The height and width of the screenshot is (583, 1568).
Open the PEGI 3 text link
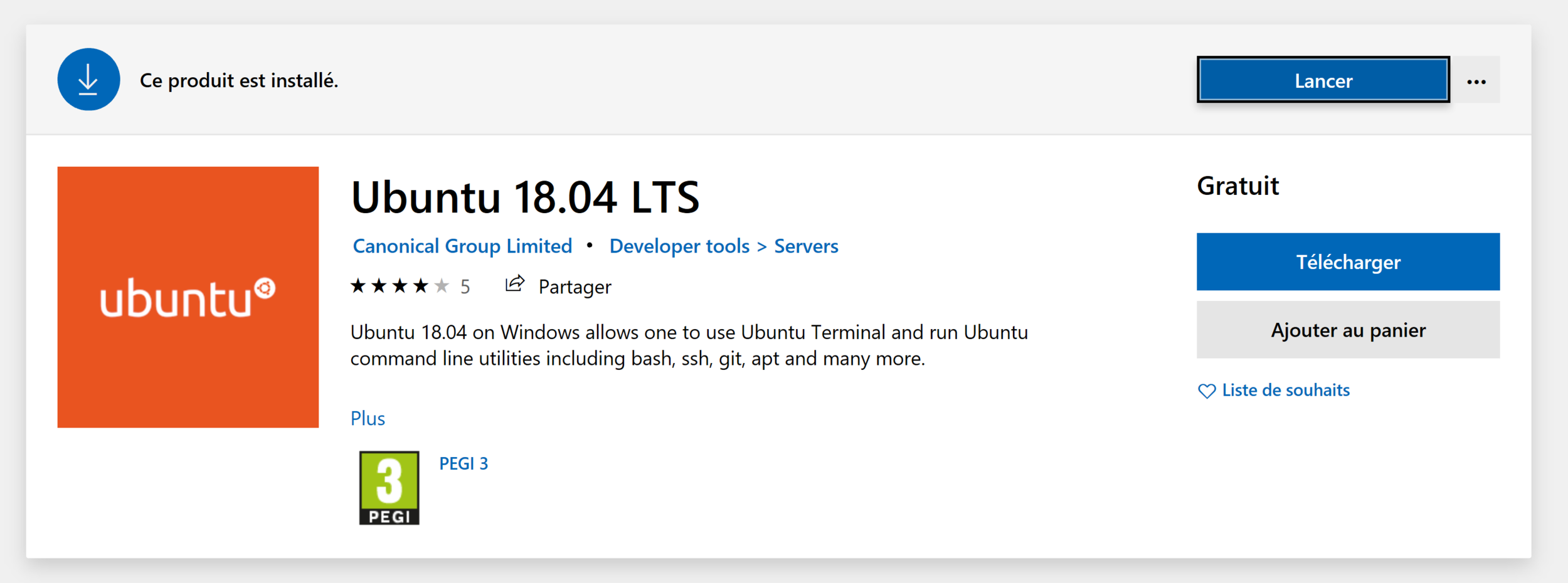tap(464, 463)
